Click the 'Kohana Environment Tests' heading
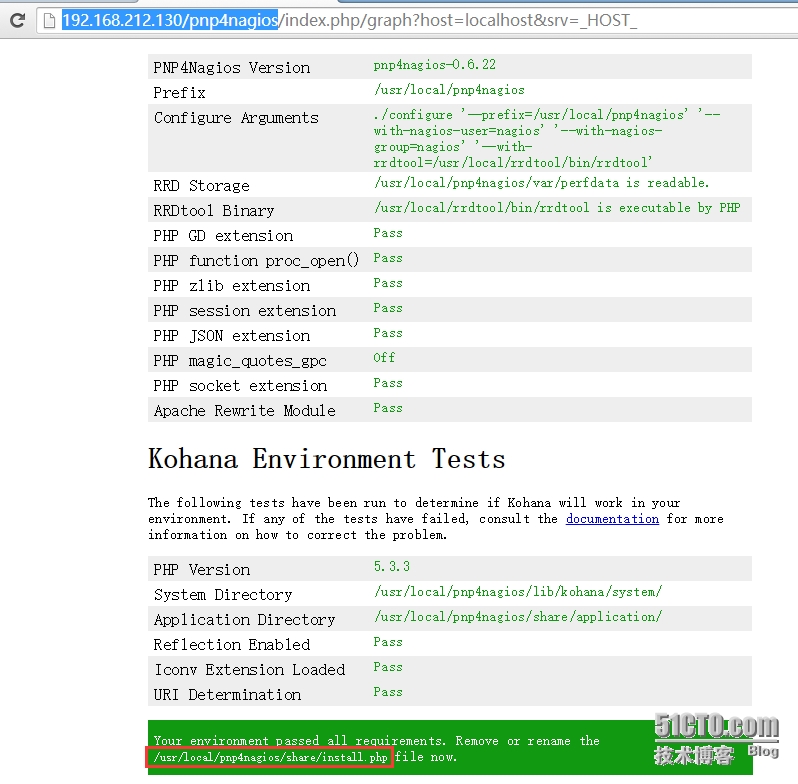Viewport: 798px width, 784px height. (327, 459)
